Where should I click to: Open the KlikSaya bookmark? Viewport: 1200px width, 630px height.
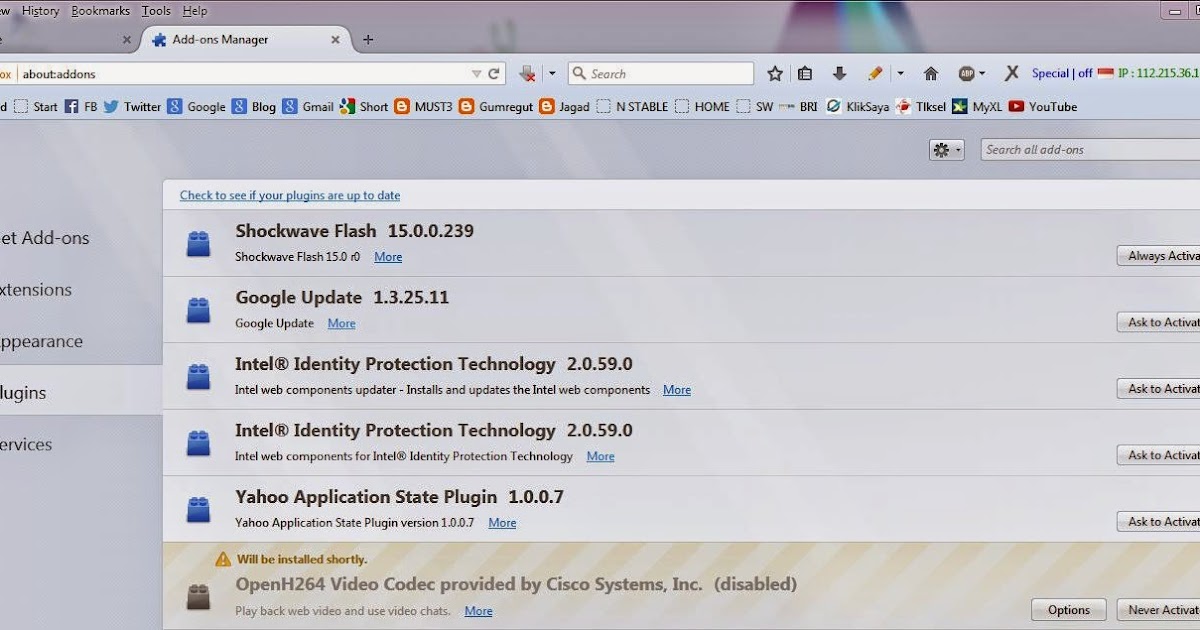tap(858, 107)
